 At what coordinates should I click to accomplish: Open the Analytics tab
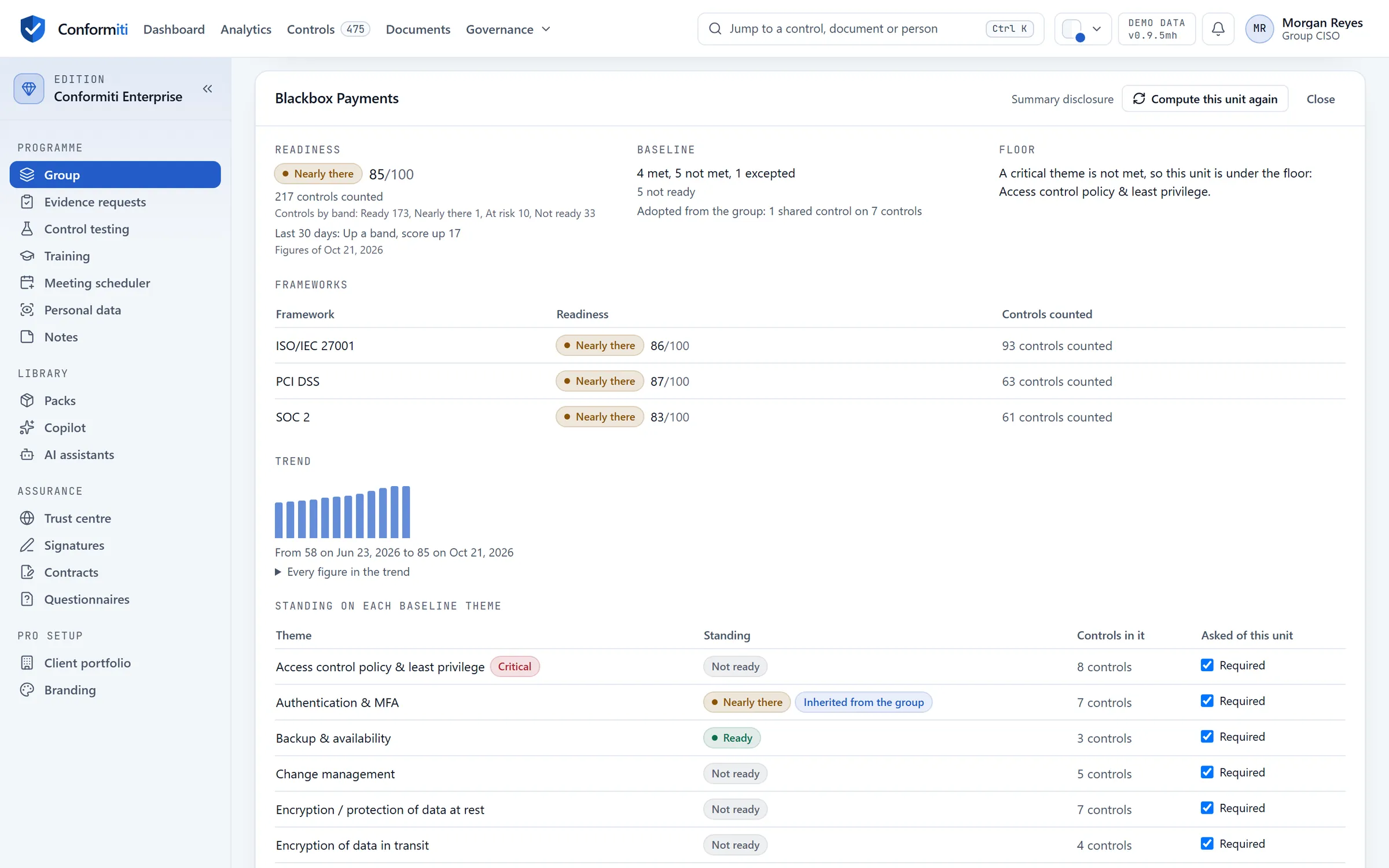(245, 29)
